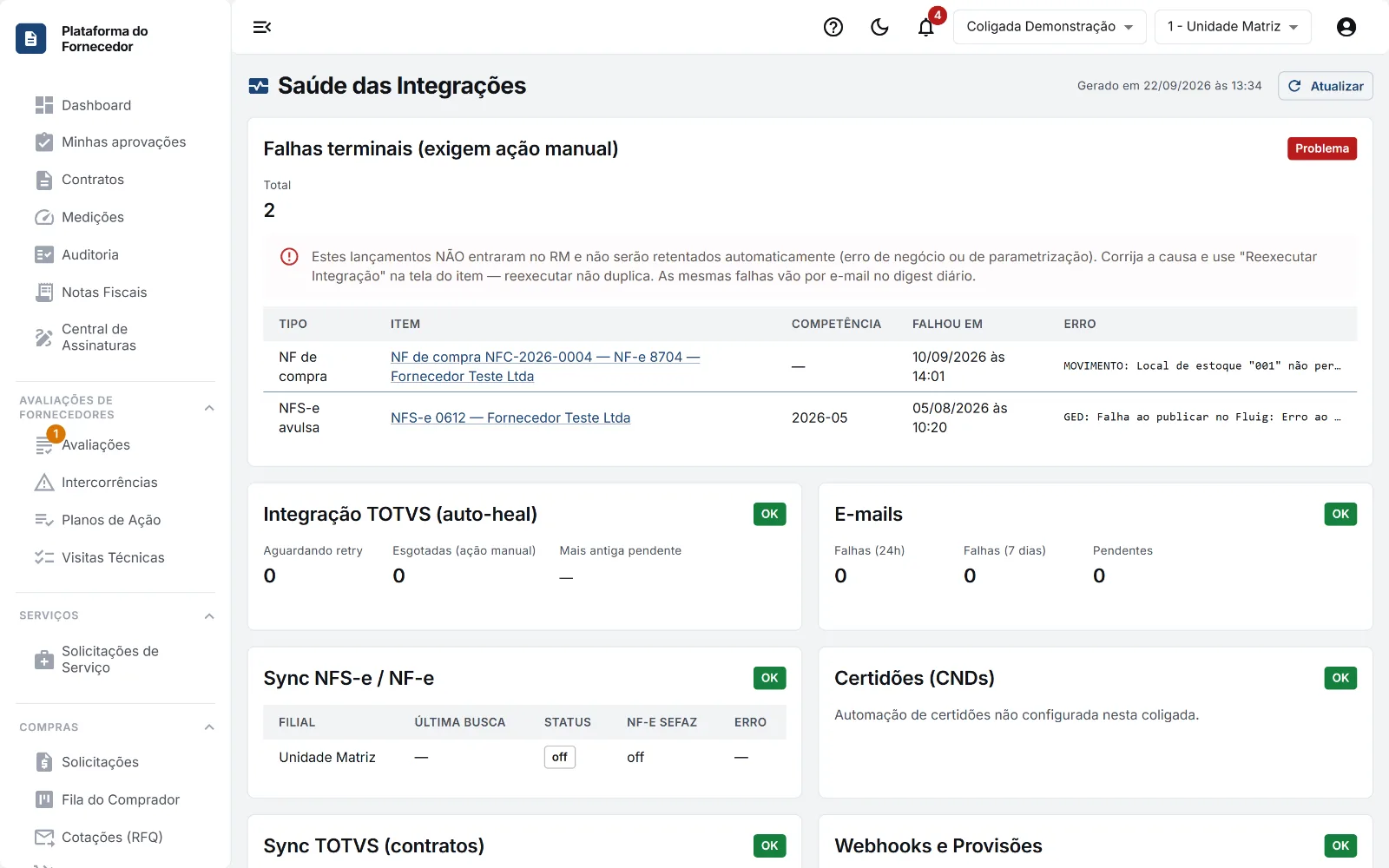Open the user account avatar icon
1389x868 pixels.
point(1346,27)
